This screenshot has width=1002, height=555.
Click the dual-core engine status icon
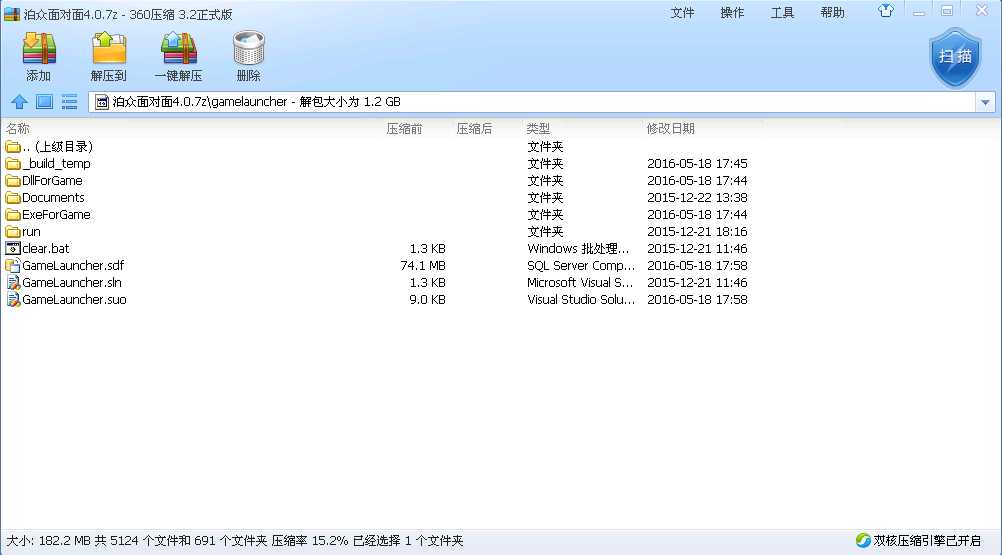[863, 540]
